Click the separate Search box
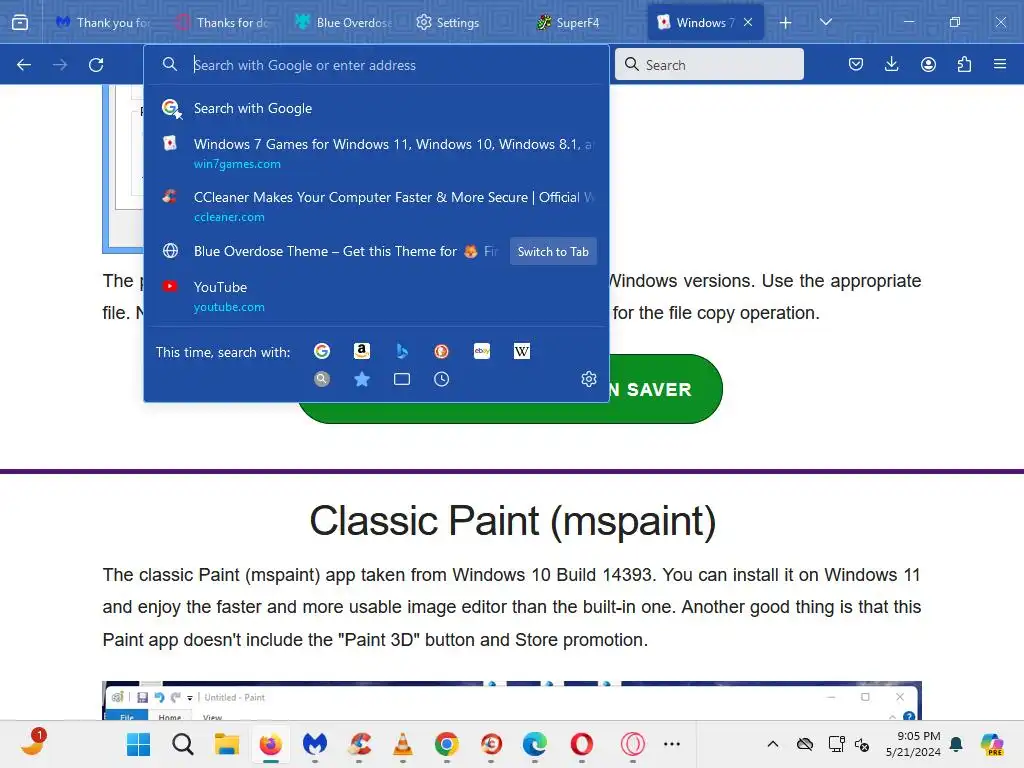This screenshot has height=768, width=1024. click(709, 64)
